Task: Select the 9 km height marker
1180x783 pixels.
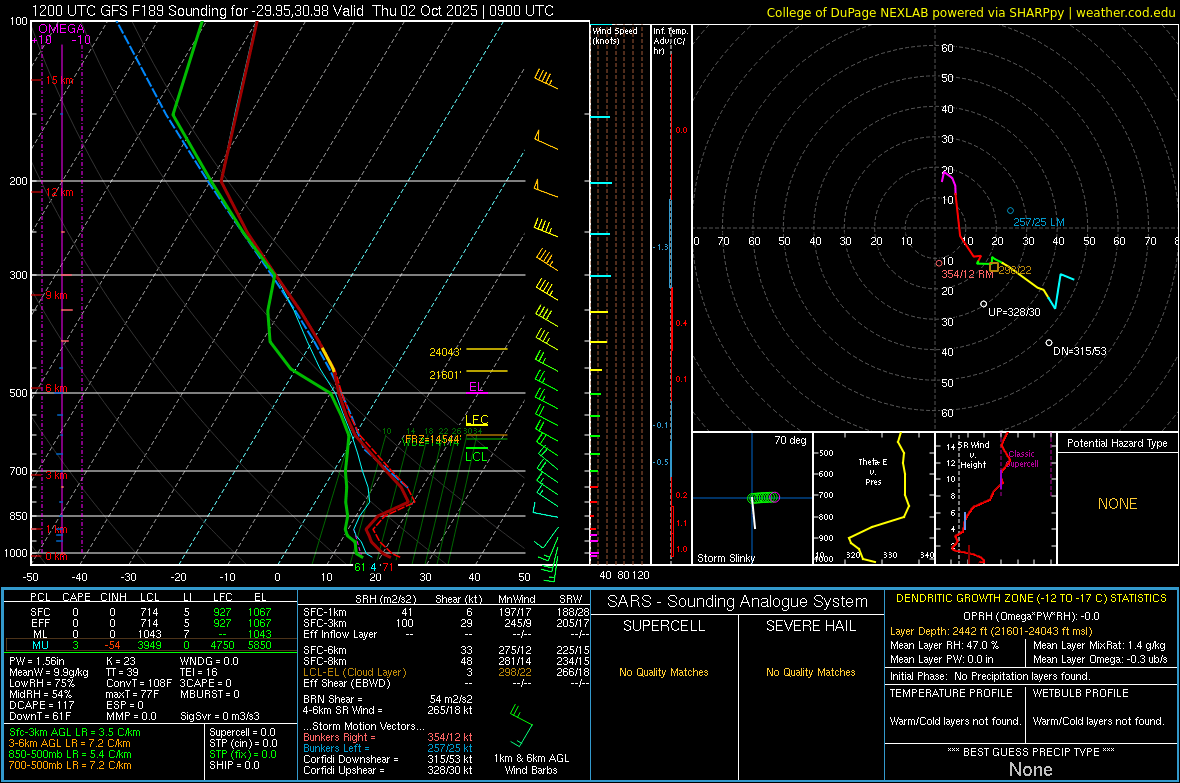Action: click(x=56, y=295)
